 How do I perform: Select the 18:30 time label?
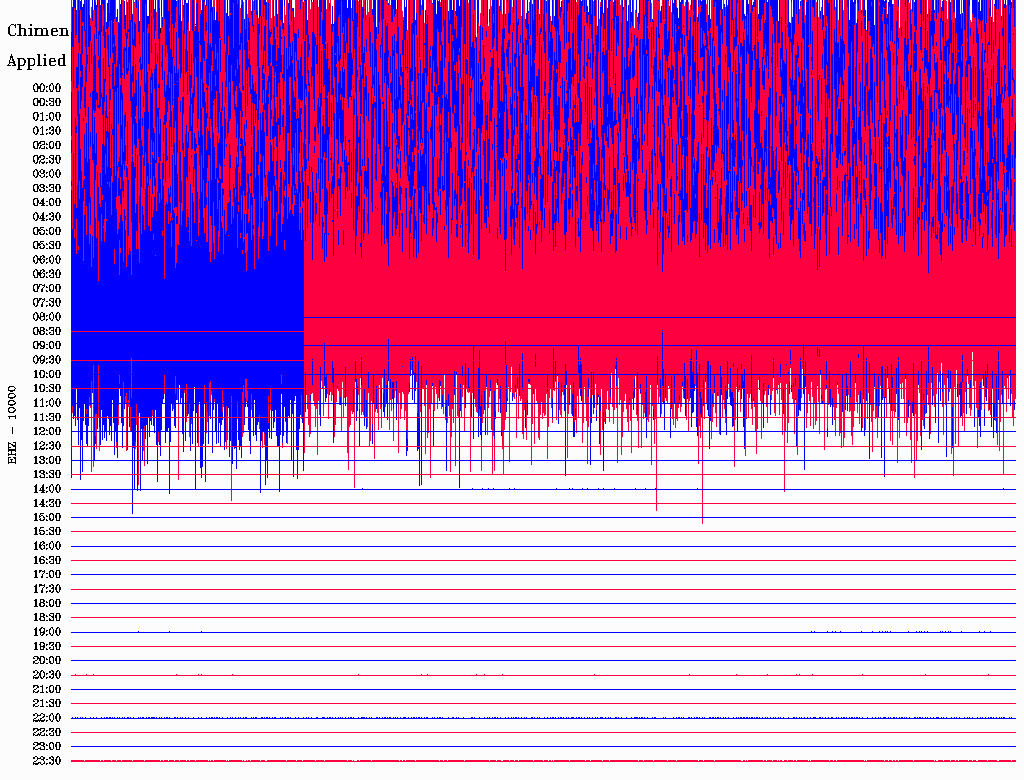coord(47,617)
